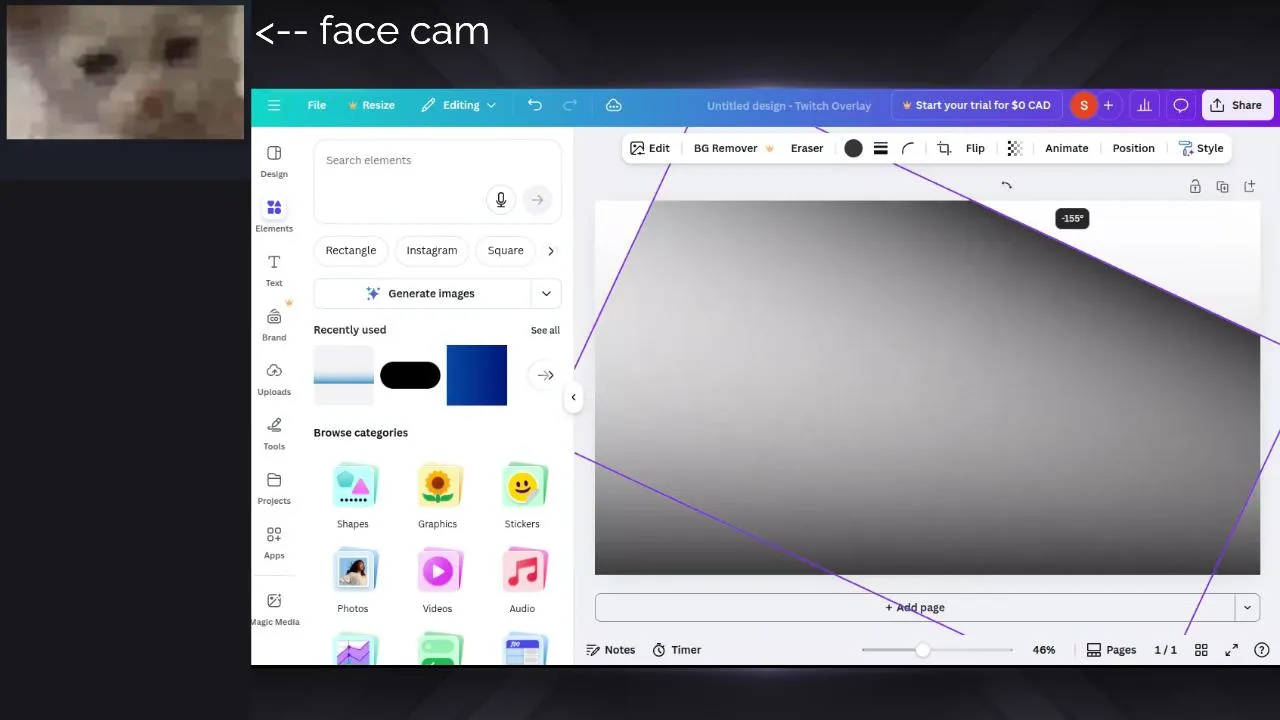Open the Projects sidebar tab
The image size is (1280, 720).
point(274,488)
